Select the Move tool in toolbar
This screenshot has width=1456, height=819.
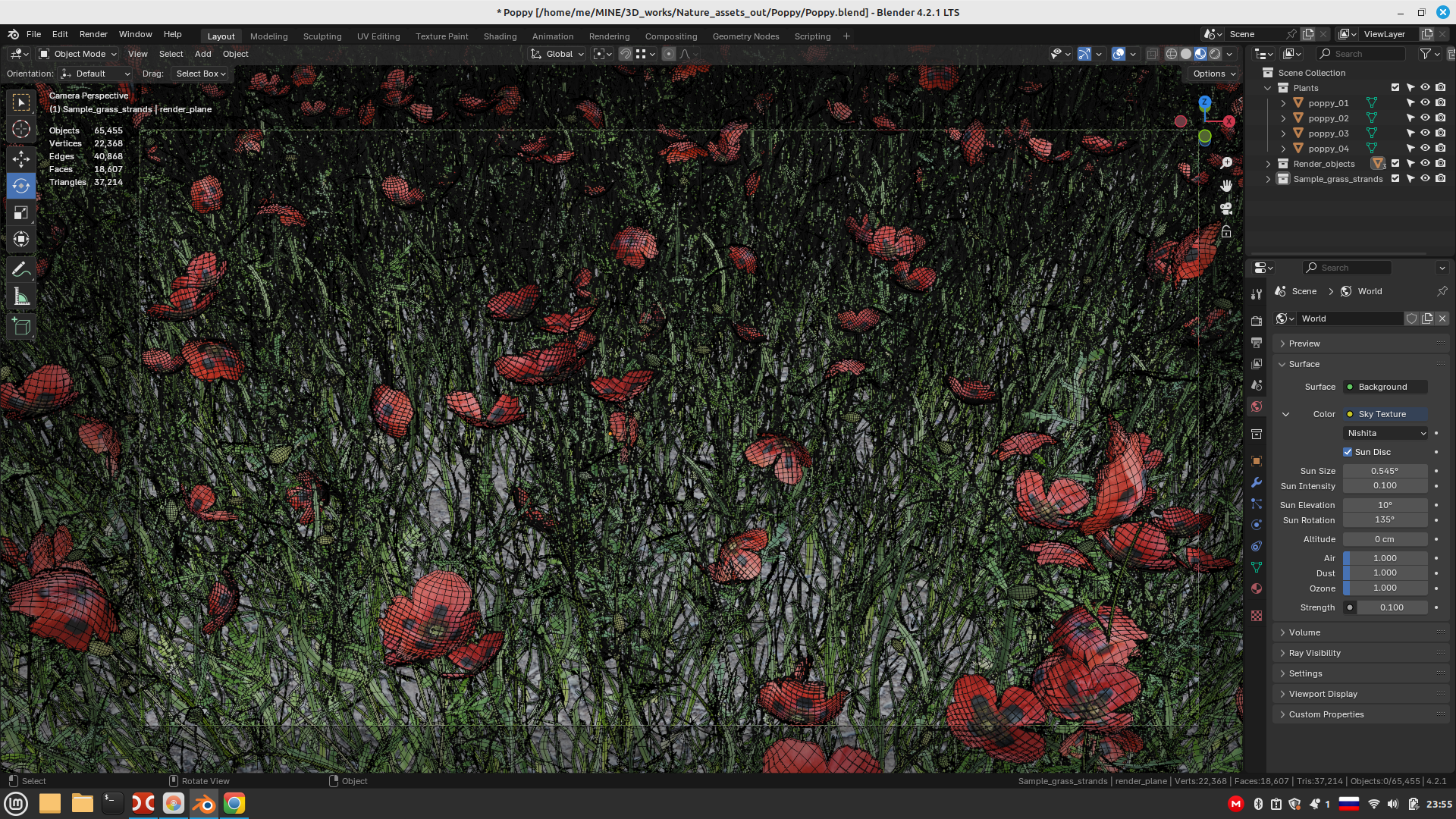[21, 158]
